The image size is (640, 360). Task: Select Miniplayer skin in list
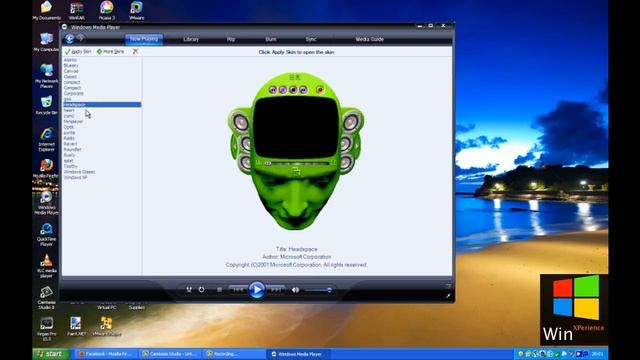pyautogui.click(x=73, y=122)
